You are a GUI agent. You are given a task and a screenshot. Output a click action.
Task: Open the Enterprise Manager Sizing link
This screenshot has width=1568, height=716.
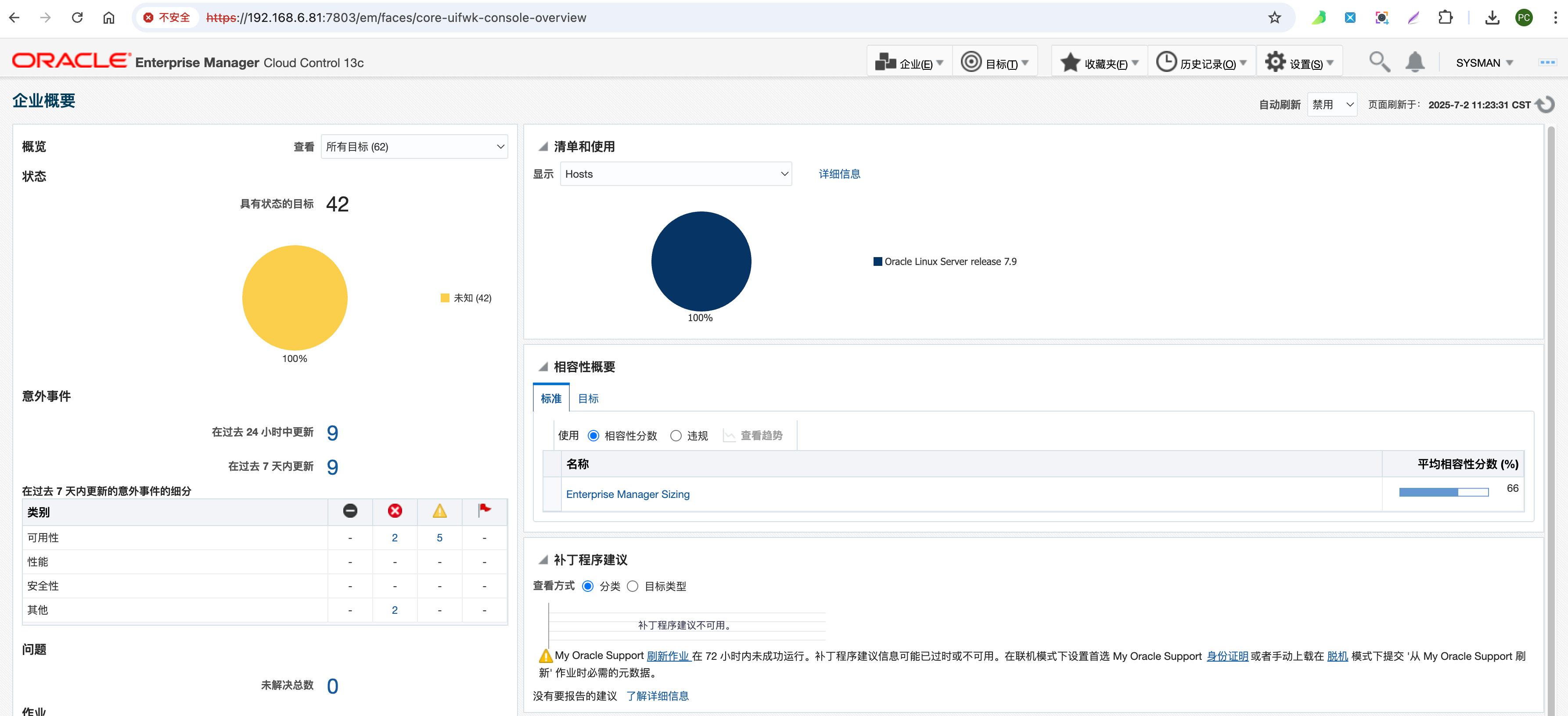628,494
